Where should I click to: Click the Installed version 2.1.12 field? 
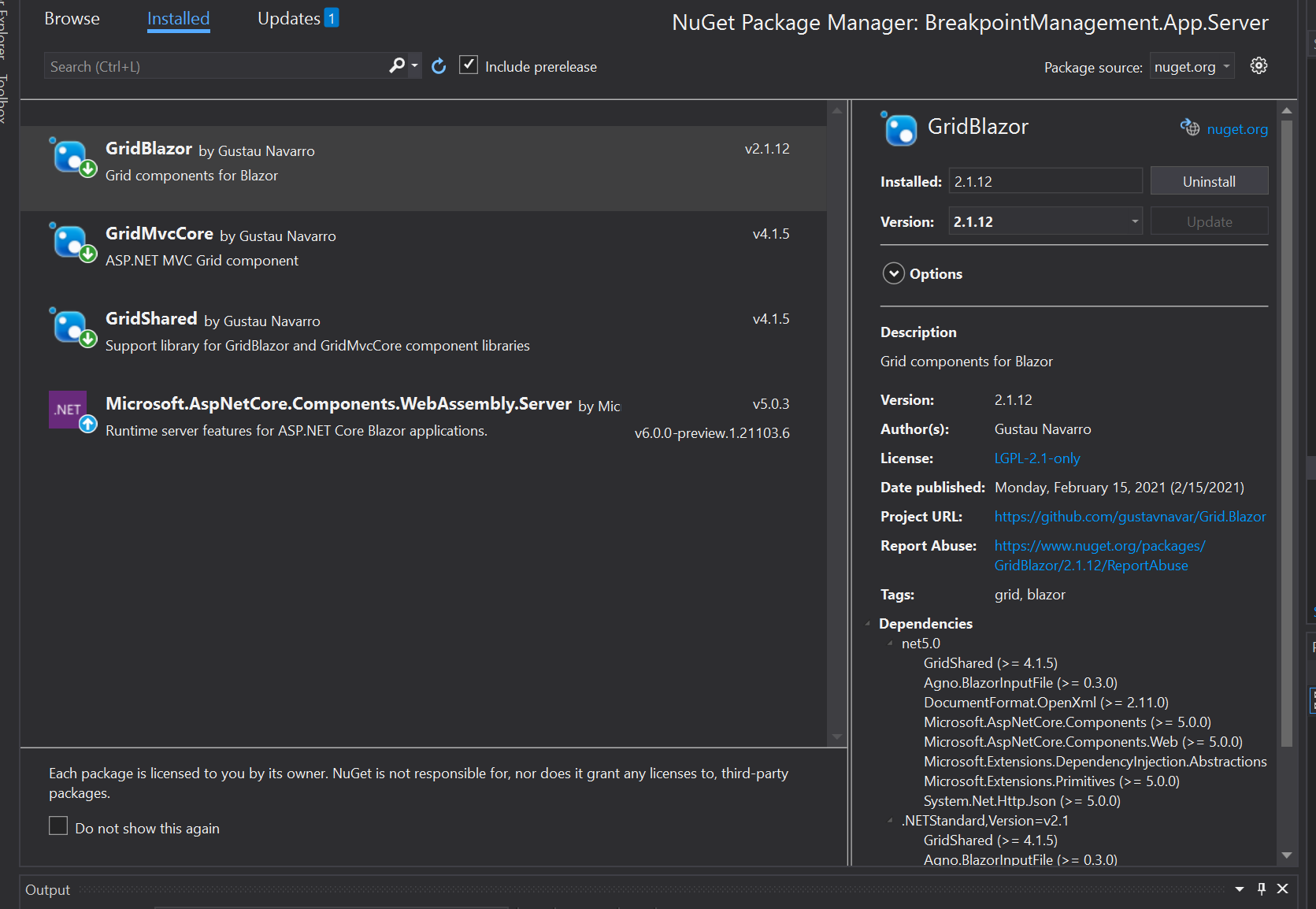[1045, 181]
